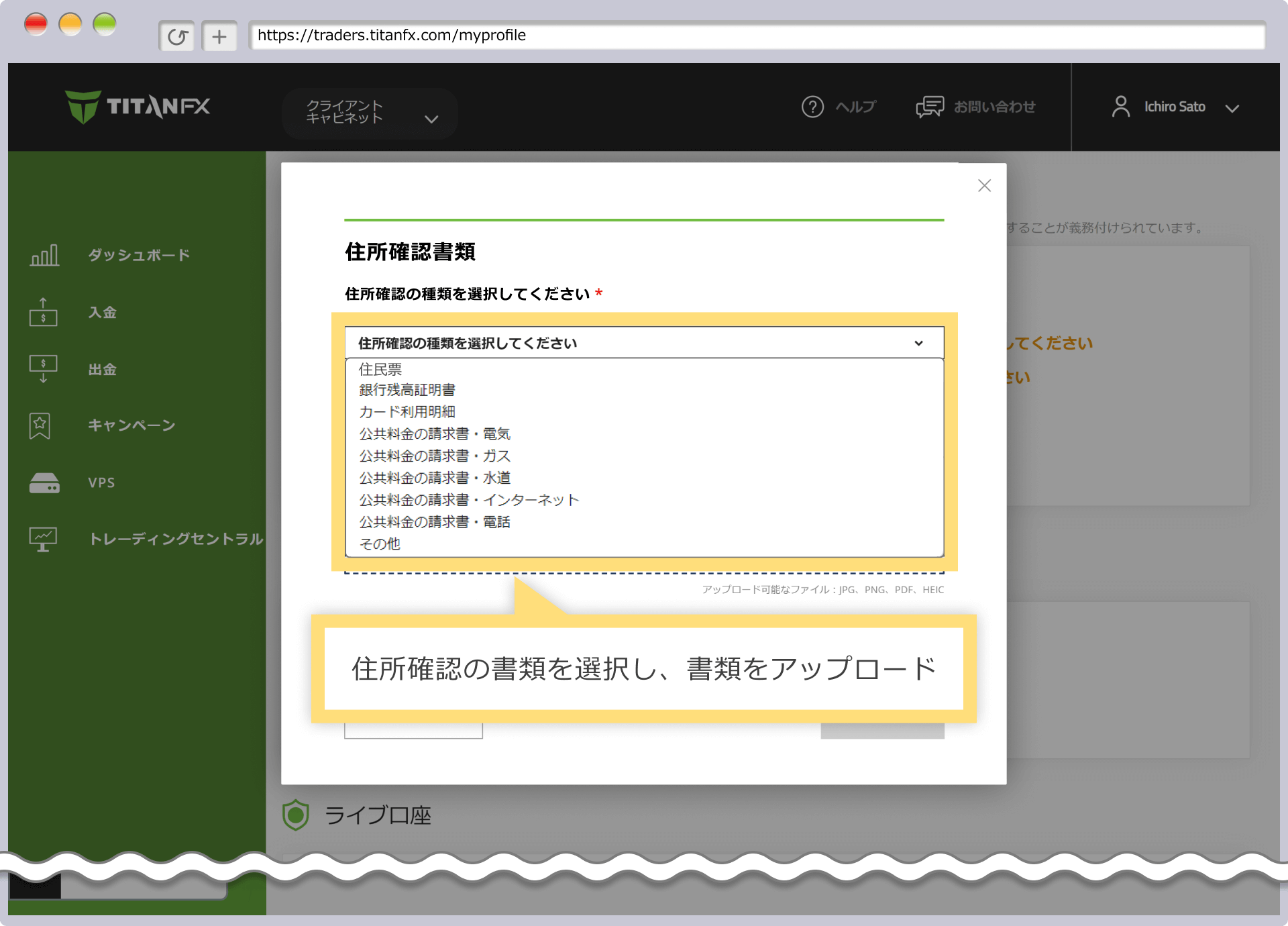Click the green macOS maximize button

(x=105, y=24)
